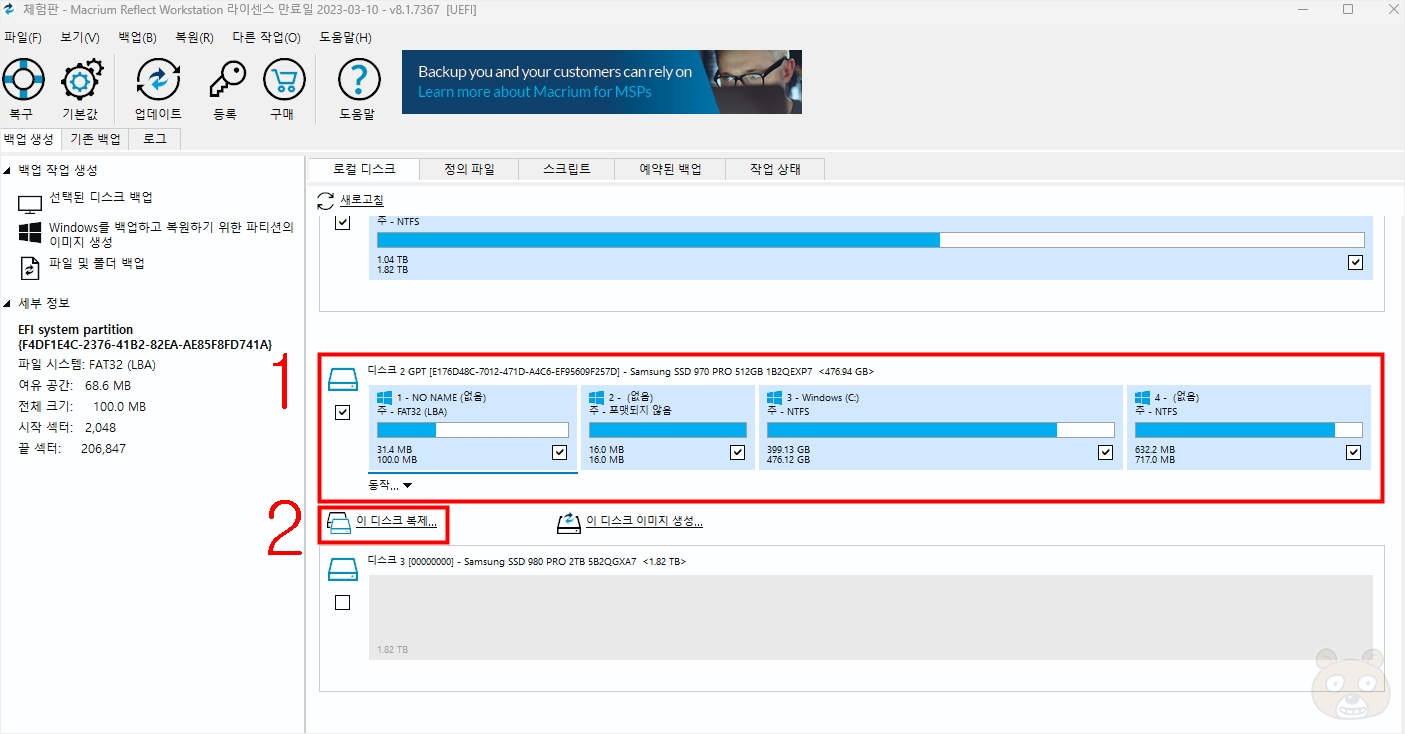Open the 스크립트 tab

[567, 169]
